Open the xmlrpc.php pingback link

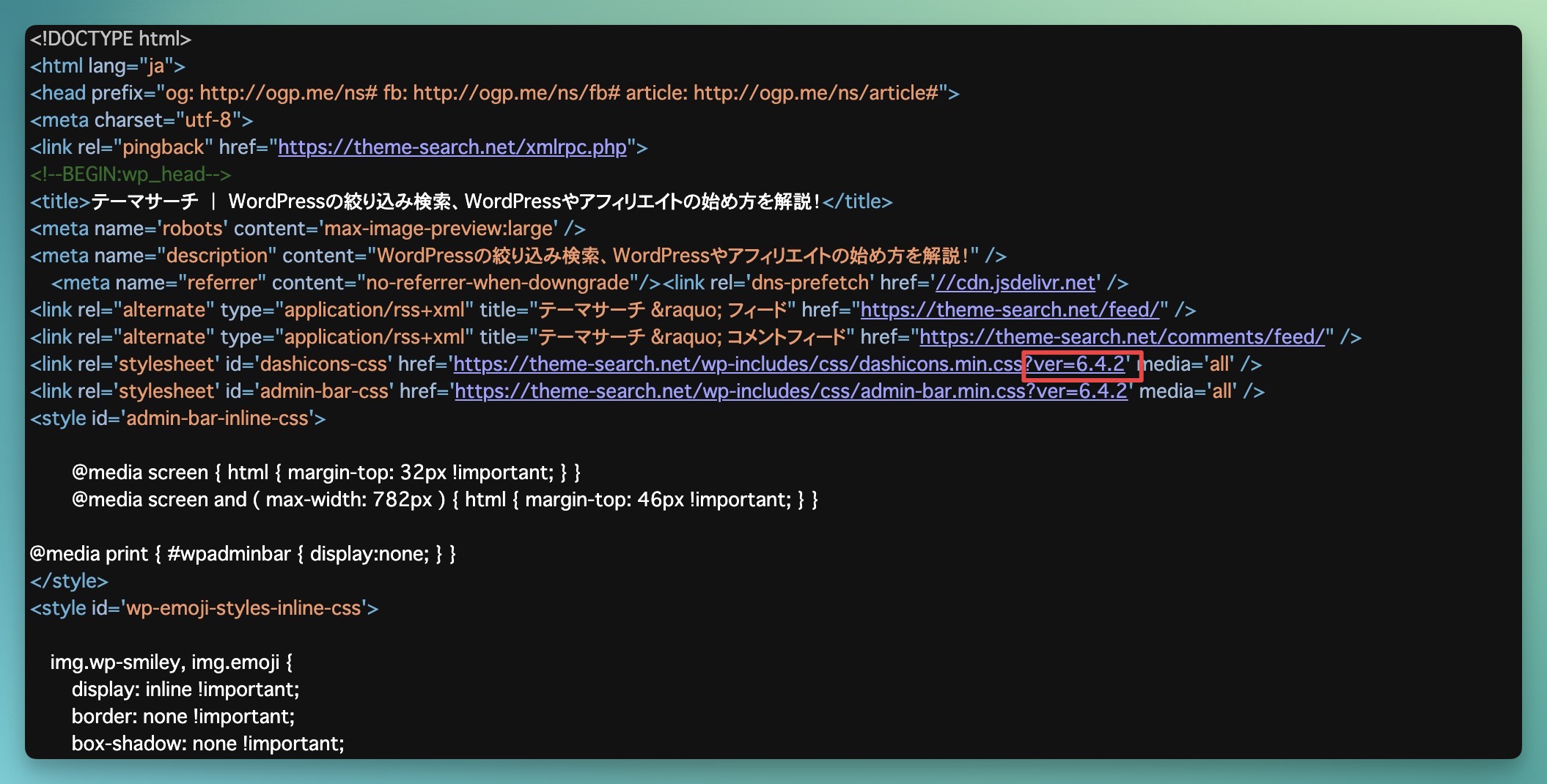(452, 147)
